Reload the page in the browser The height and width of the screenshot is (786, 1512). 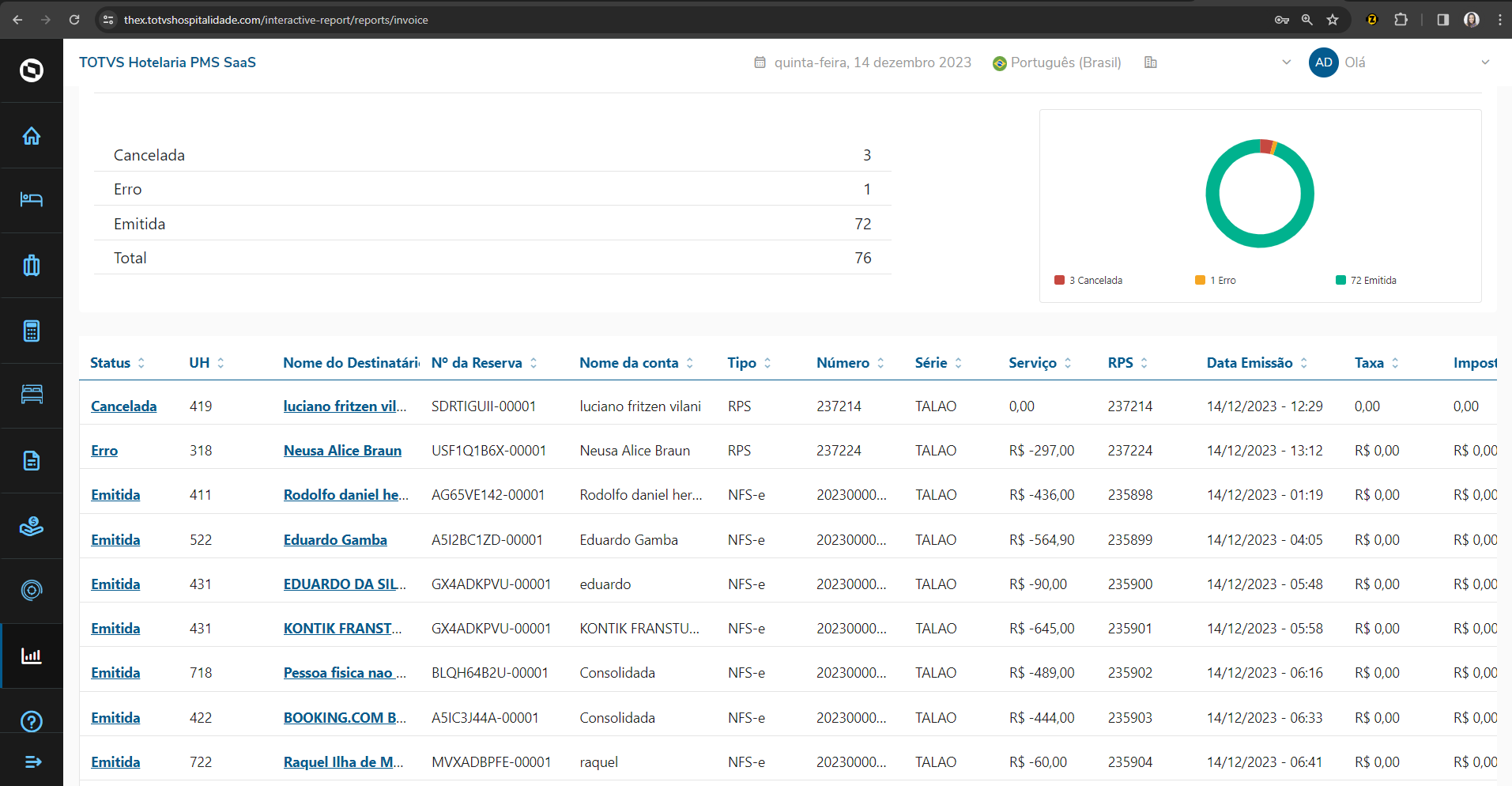click(74, 20)
